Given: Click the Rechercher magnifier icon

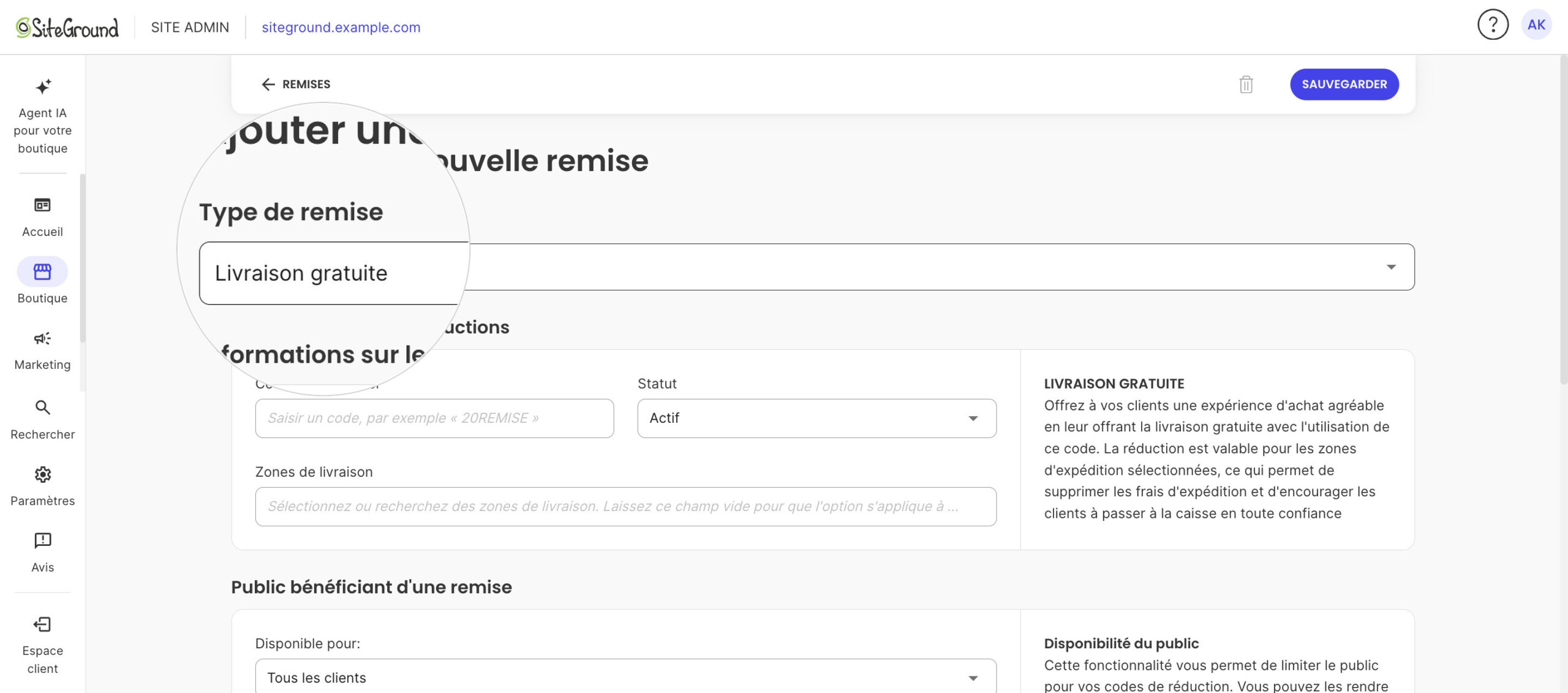Looking at the screenshot, I should [x=42, y=407].
